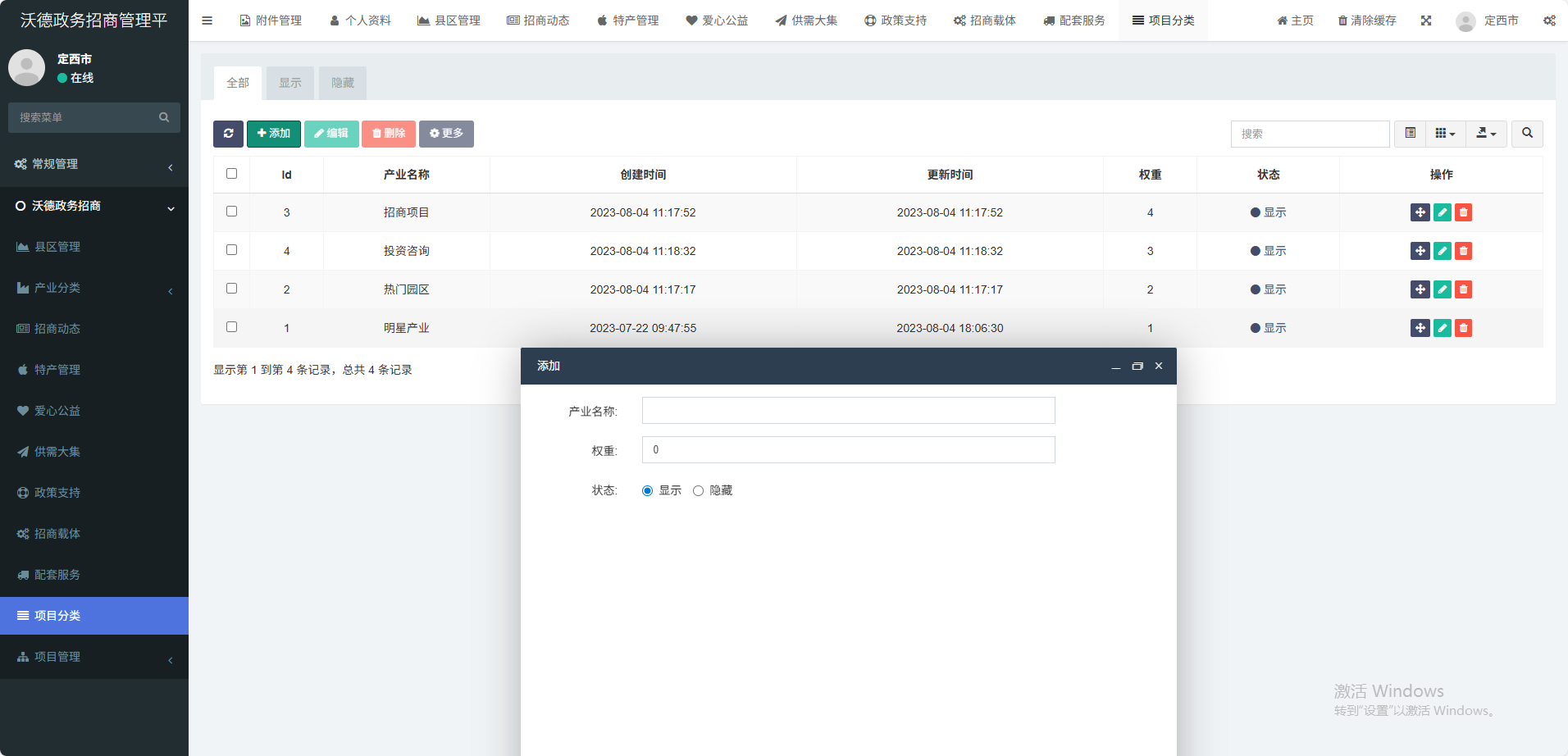Click green edit icon for 投资咨询 row

tap(1442, 251)
